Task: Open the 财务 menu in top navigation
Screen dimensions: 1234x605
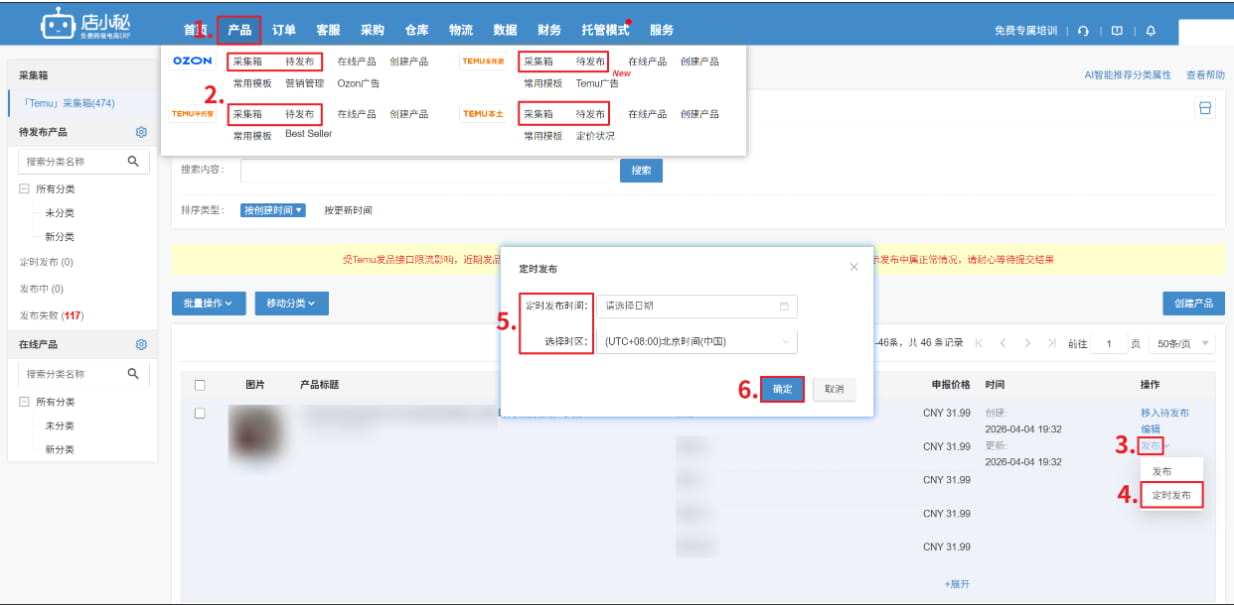Action: [549, 30]
